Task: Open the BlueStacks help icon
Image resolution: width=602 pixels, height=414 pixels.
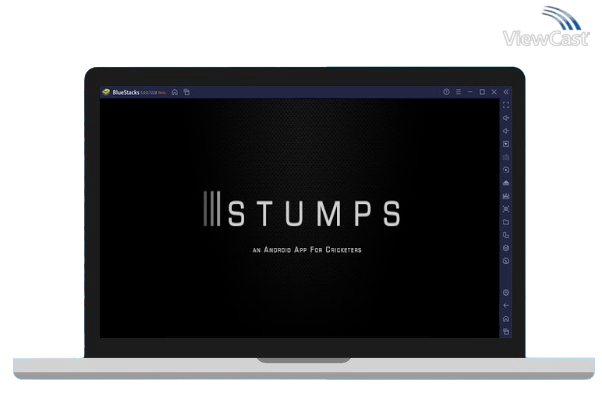Action: [x=446, y=92]
